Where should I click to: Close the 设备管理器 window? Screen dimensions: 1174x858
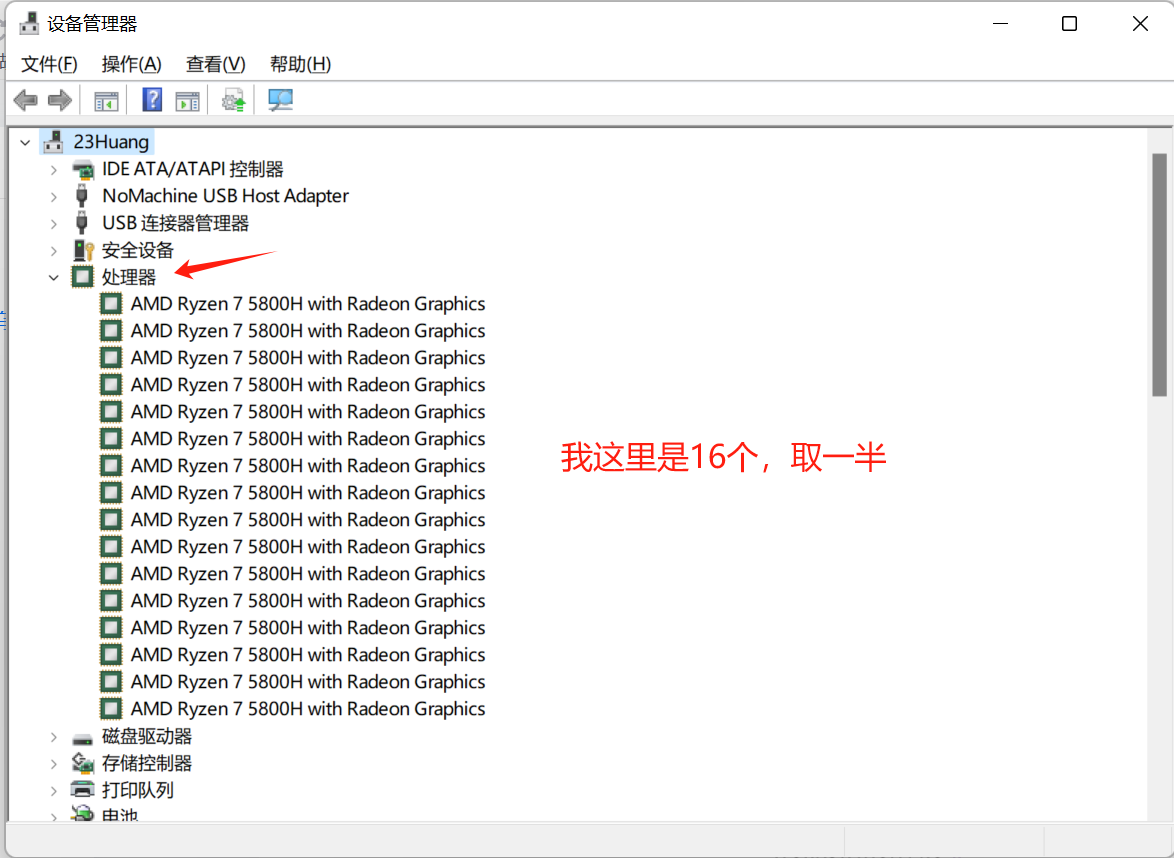click(1140, 23)
